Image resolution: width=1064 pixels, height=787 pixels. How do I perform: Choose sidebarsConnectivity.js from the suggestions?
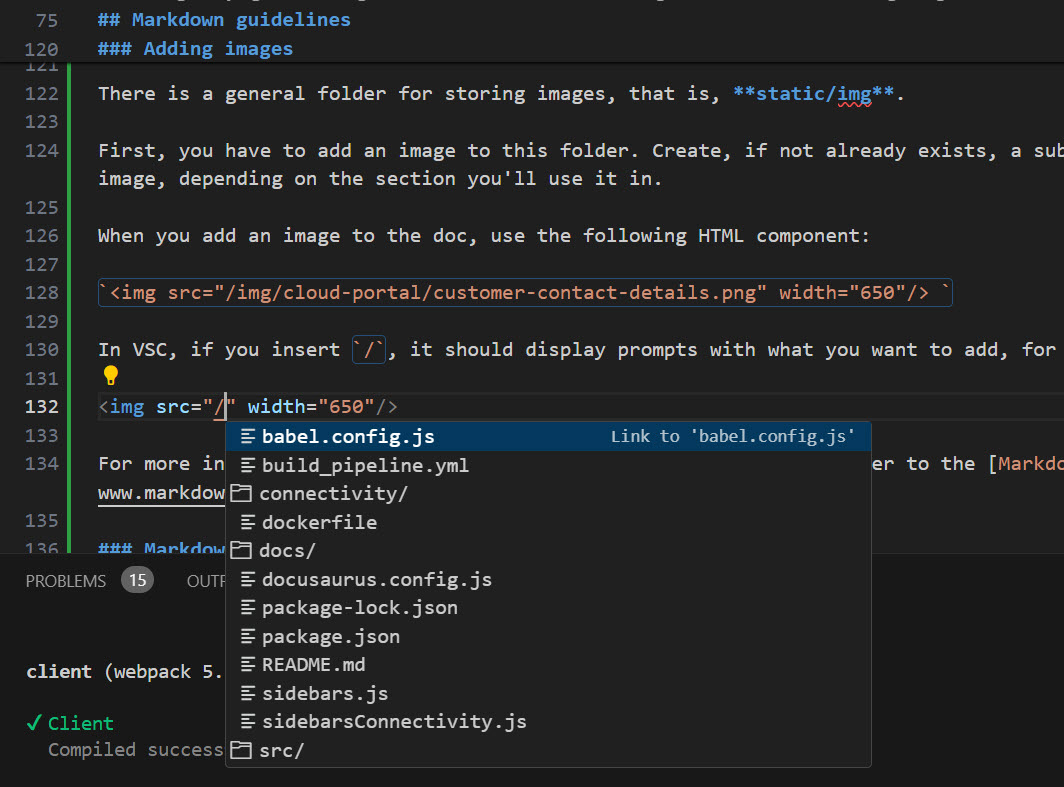coord(548,722)
